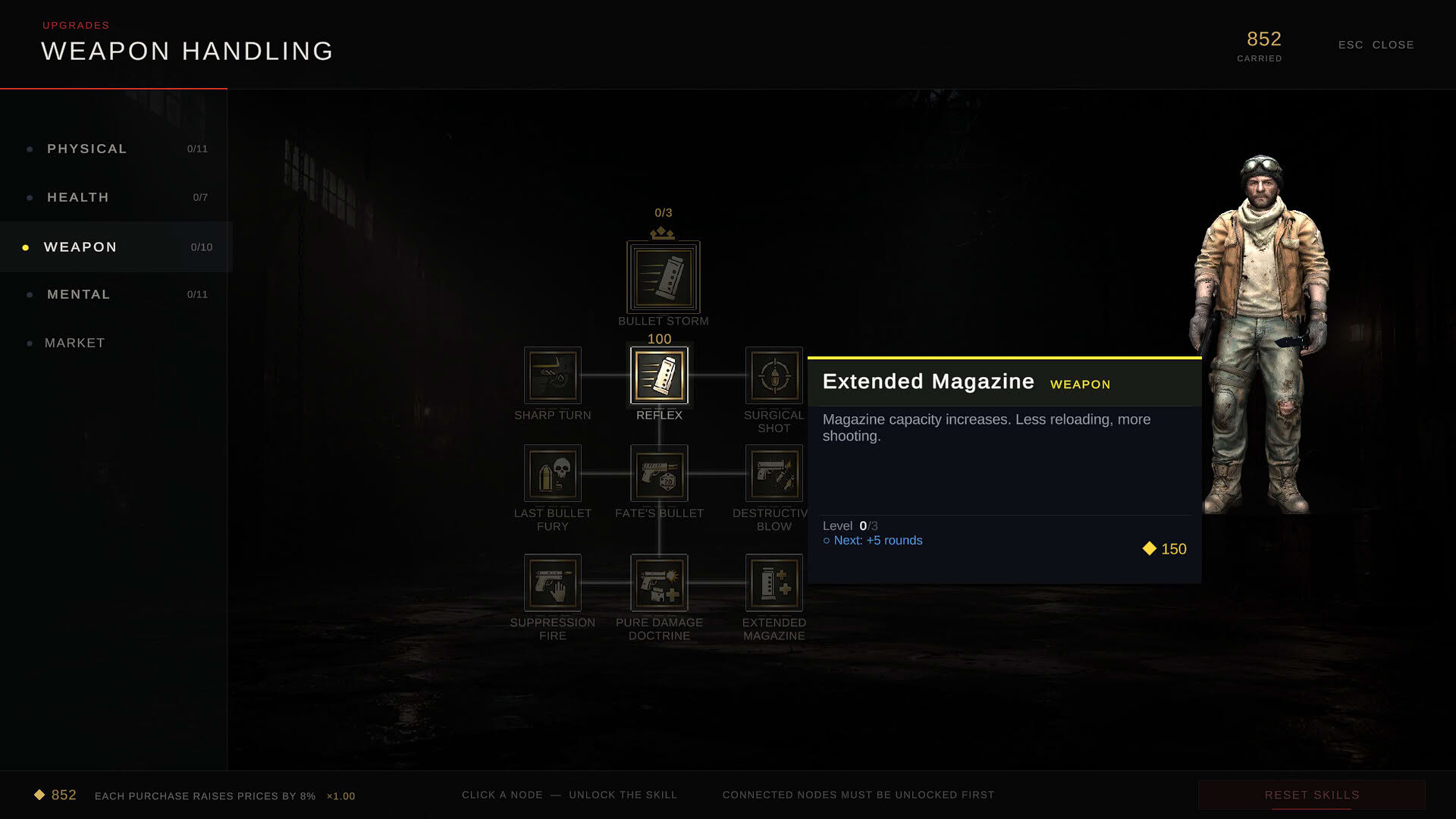This screenshot has height=819, width=1456.
Task: Switch to the Weapon category tab
Action: 116,247
